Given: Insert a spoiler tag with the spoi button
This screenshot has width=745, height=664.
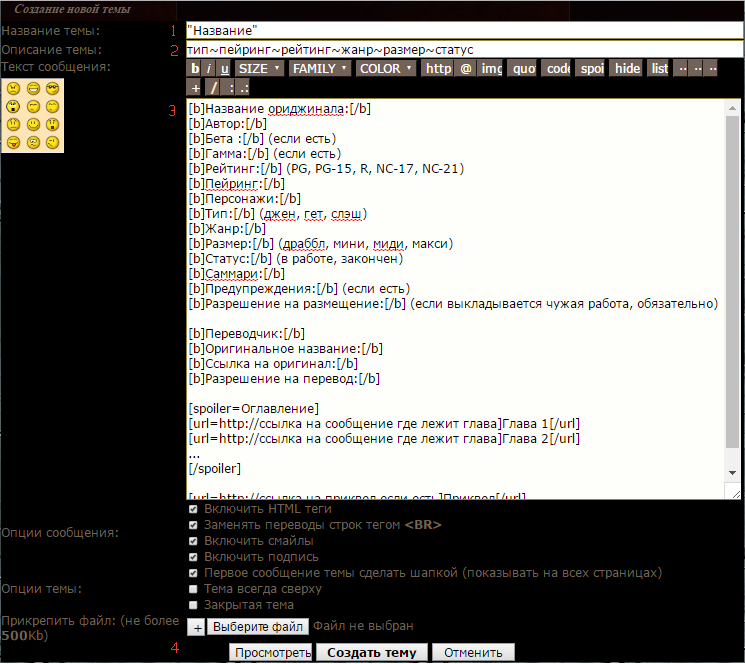Looking at the screenshot, I should (x=592, y=69).
